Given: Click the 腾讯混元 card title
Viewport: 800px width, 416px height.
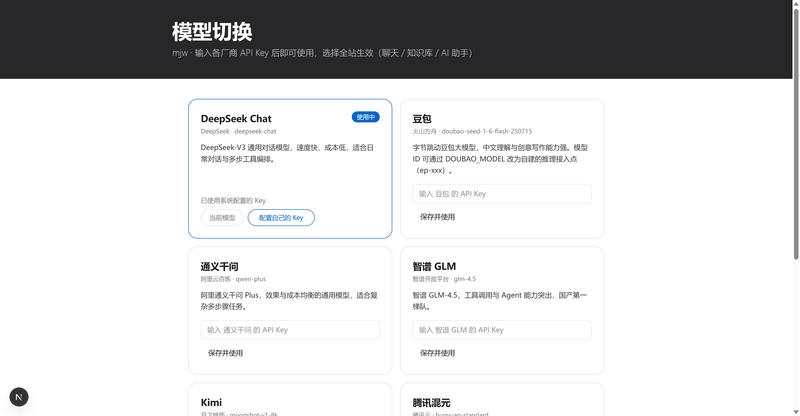Looking at the screenshot, I should point(432,403).
